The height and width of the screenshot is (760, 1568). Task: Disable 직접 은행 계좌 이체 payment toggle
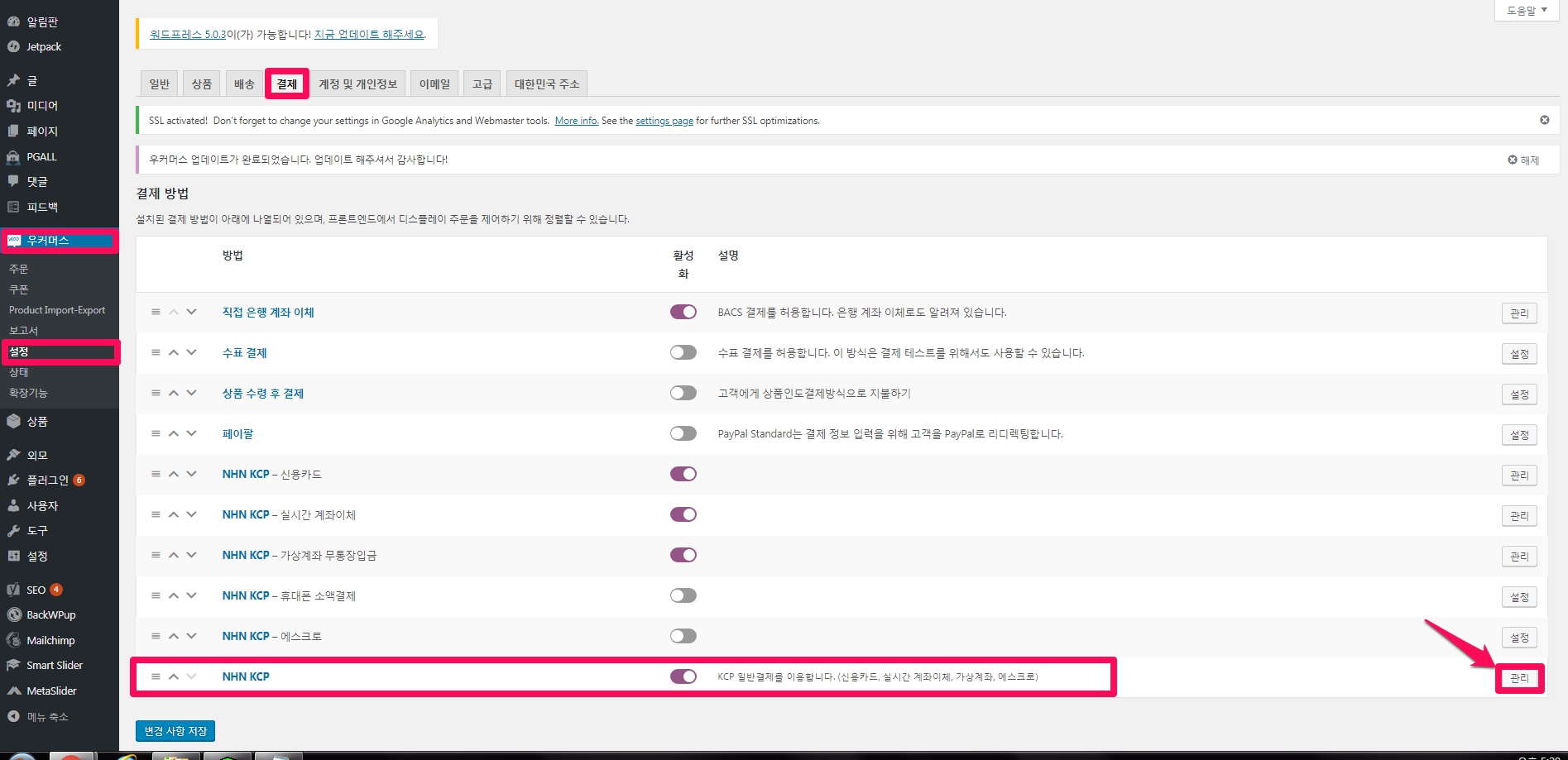click(x=683, y=312)
